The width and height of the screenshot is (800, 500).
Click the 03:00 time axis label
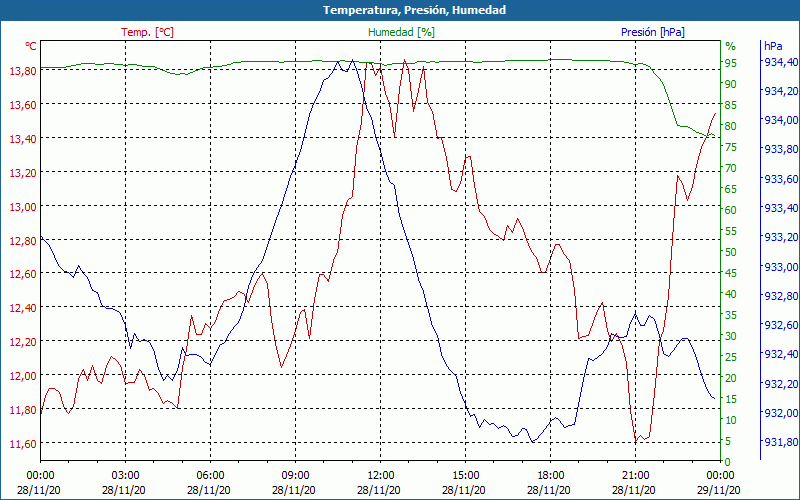tap(126, 476)
